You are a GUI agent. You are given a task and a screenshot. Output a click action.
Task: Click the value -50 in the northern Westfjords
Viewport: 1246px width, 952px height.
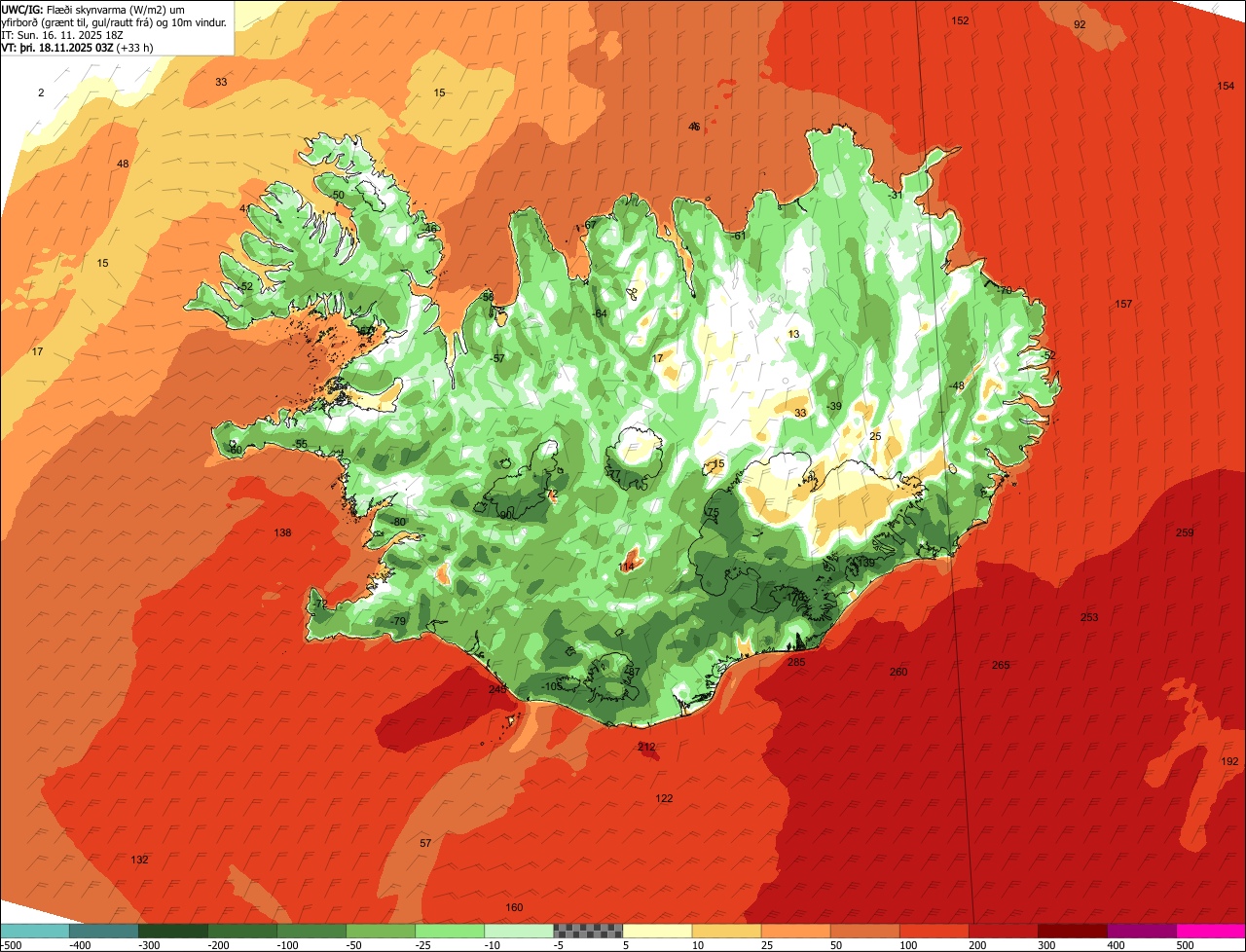tap(337, 195)
